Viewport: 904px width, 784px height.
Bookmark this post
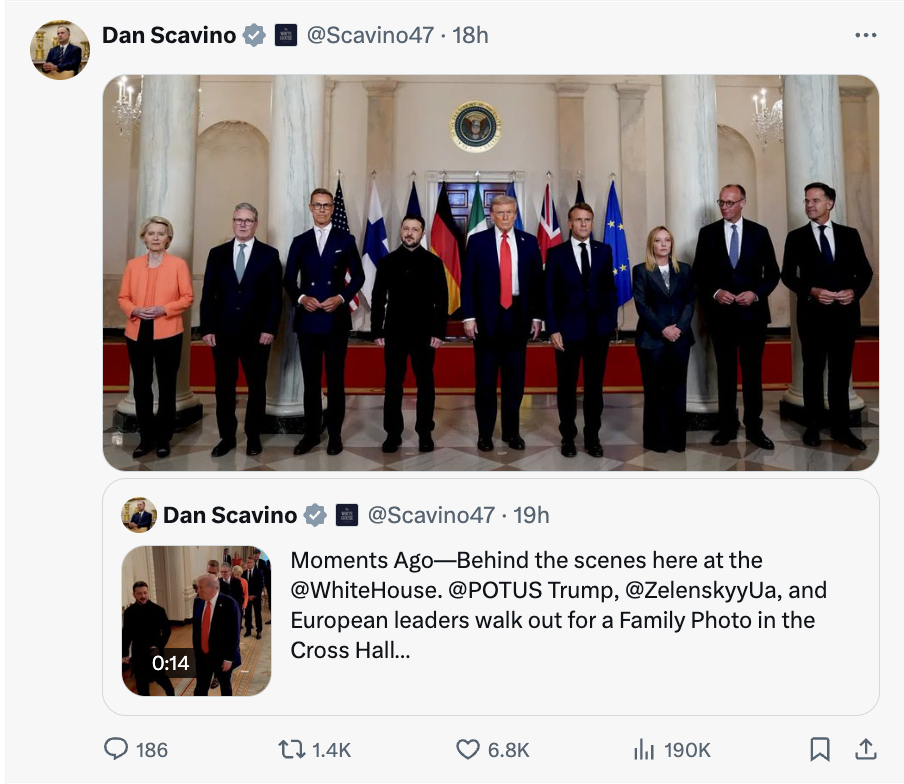(x=819, y=748)
